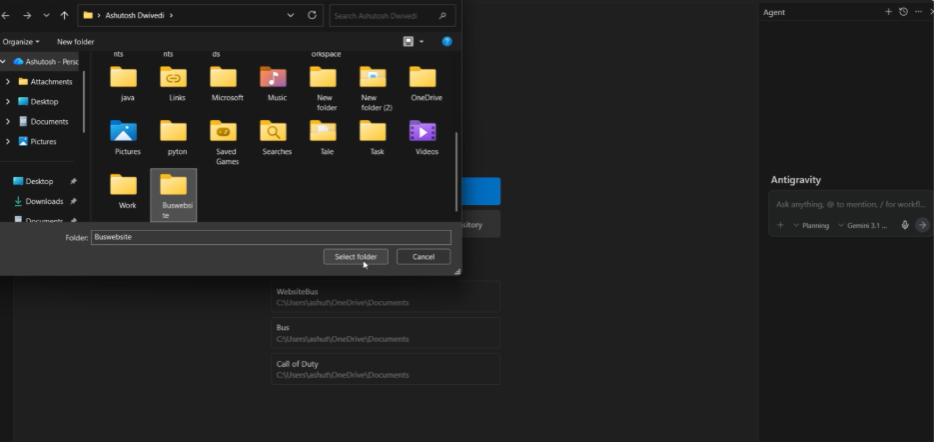Viewport: 936px width, 442px height.
Task: Select Attachments in navigation pane
Action: 45,81
